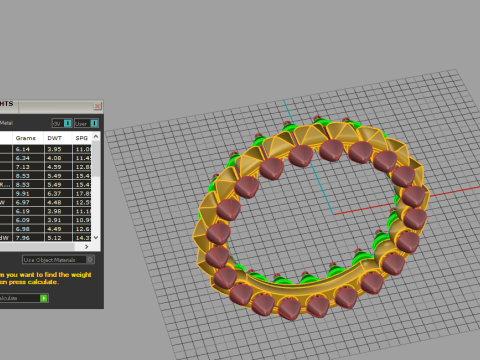Toggle Use Object Materials option

(x=58, y=260)
